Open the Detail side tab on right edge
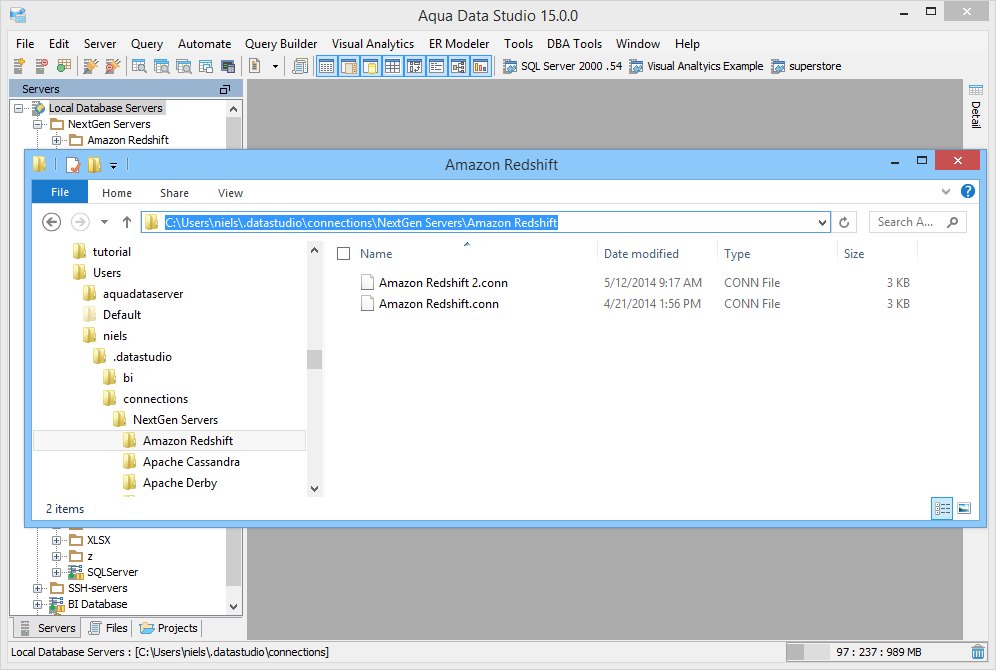The height and width of the screenshot is (670, 996). [976, 107]
